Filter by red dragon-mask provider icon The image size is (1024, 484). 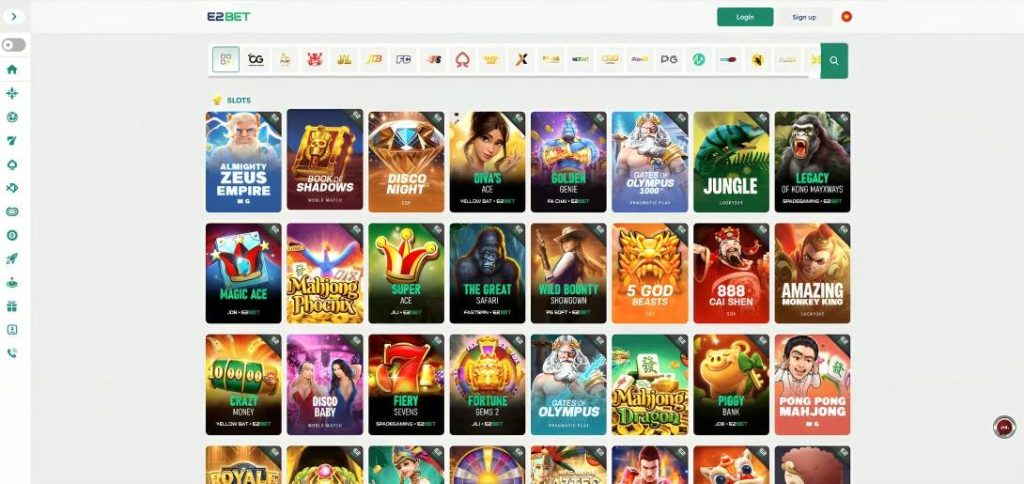[315, 59]
